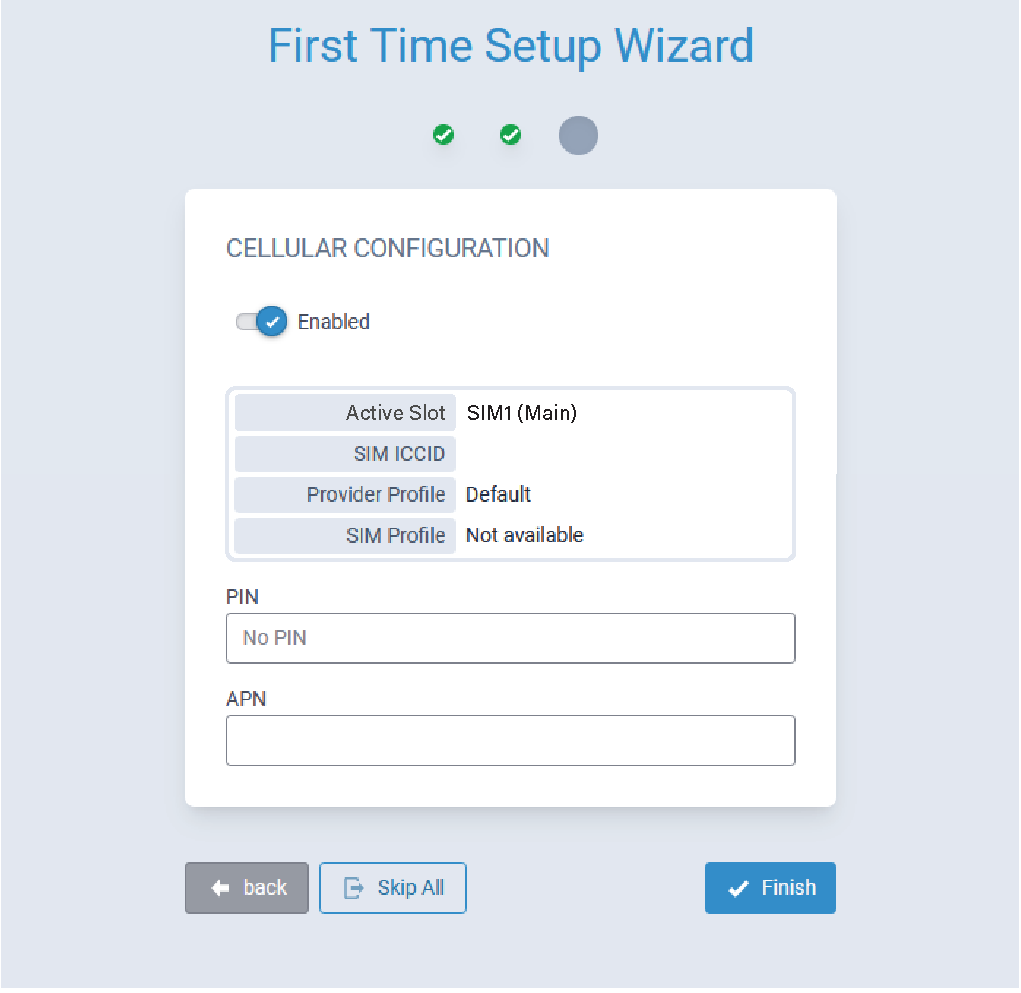This screenshot has width=1021, height=993.
Task: Click the SIM Profile 'Not available' value
Action: [x=524, y=535]
